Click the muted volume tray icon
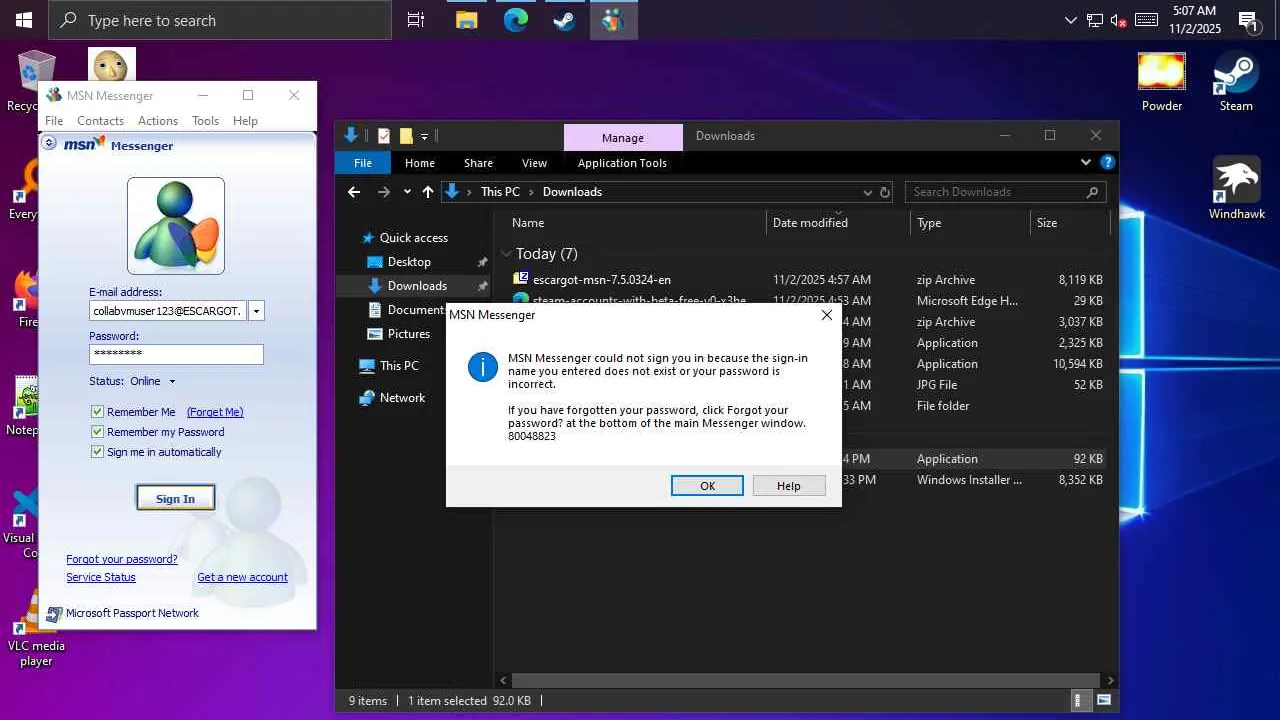The height and width of the screenshot is (720, 1280). click(x=1119, y=20)
